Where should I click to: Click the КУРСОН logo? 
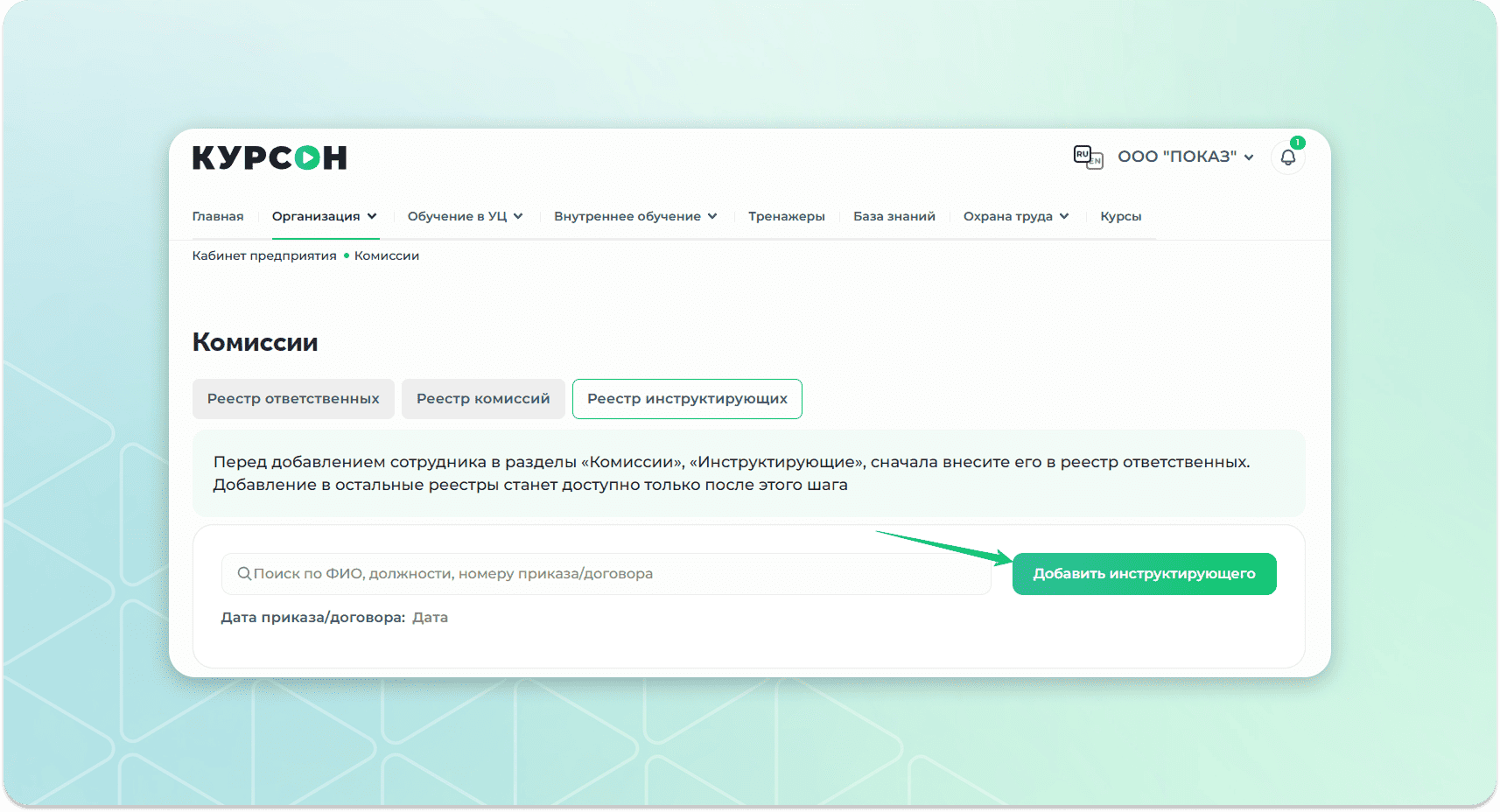[x=270, y=157]
